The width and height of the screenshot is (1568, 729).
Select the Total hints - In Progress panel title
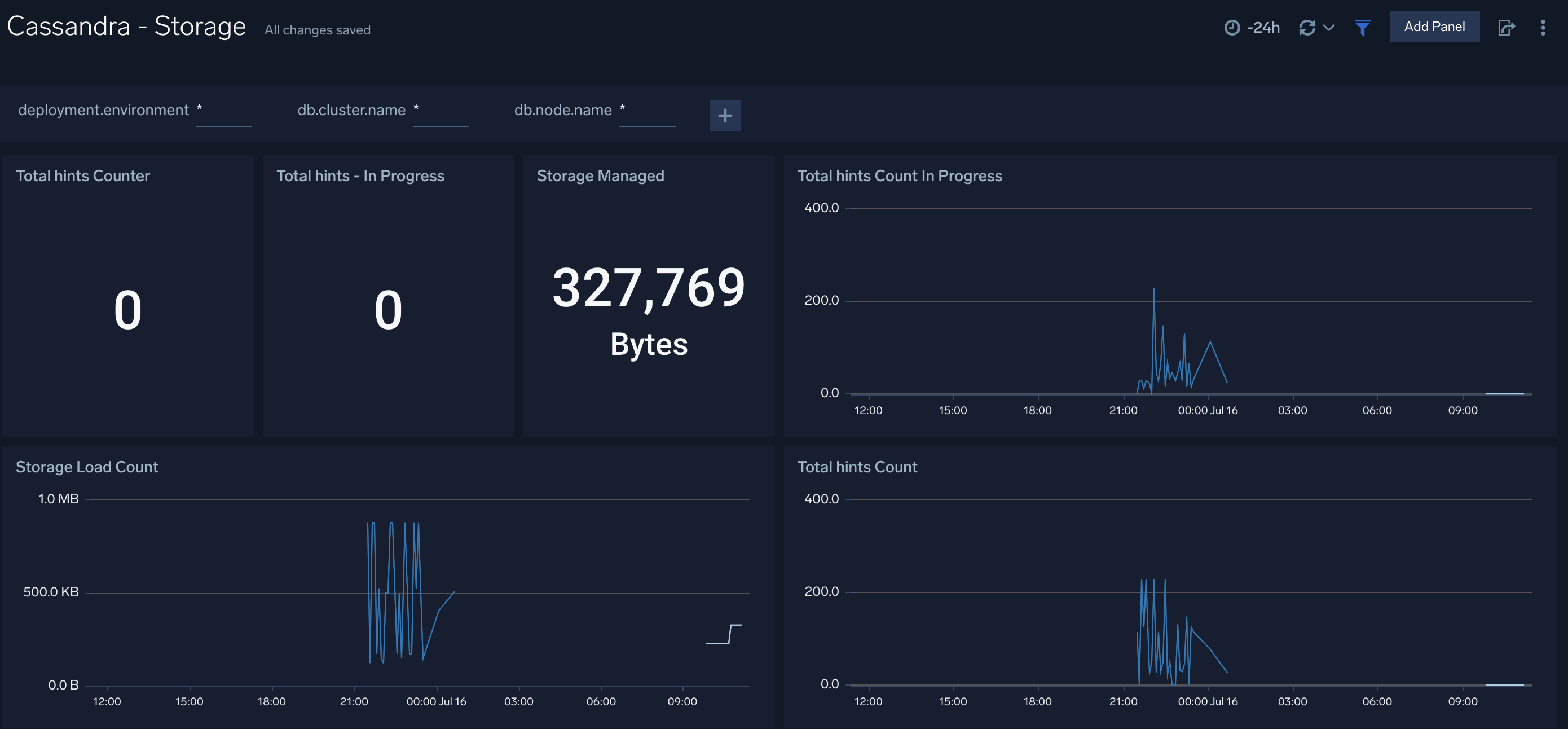[x=360, y=176]
